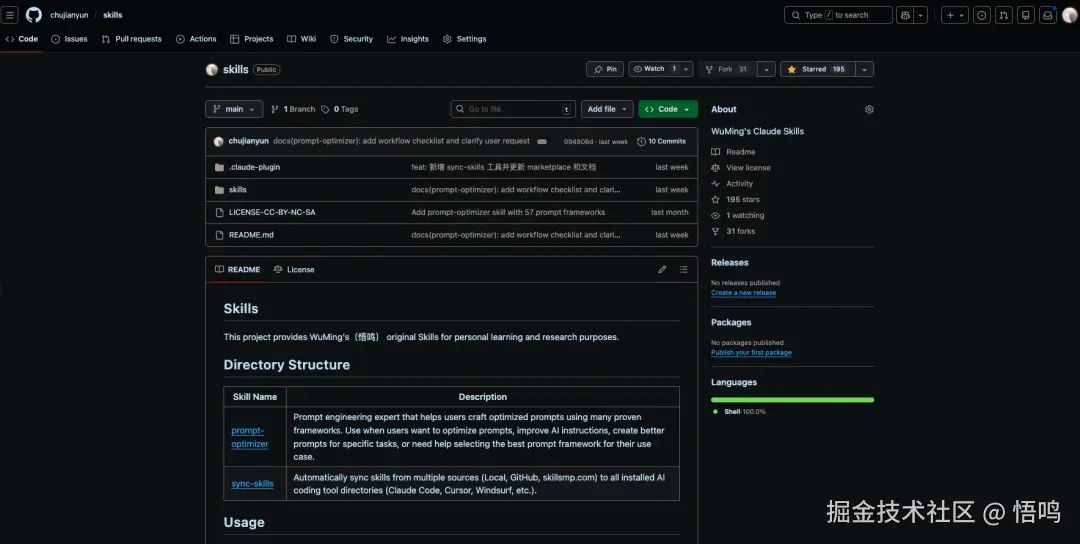Open the repository Settings tab

point(465,39)
